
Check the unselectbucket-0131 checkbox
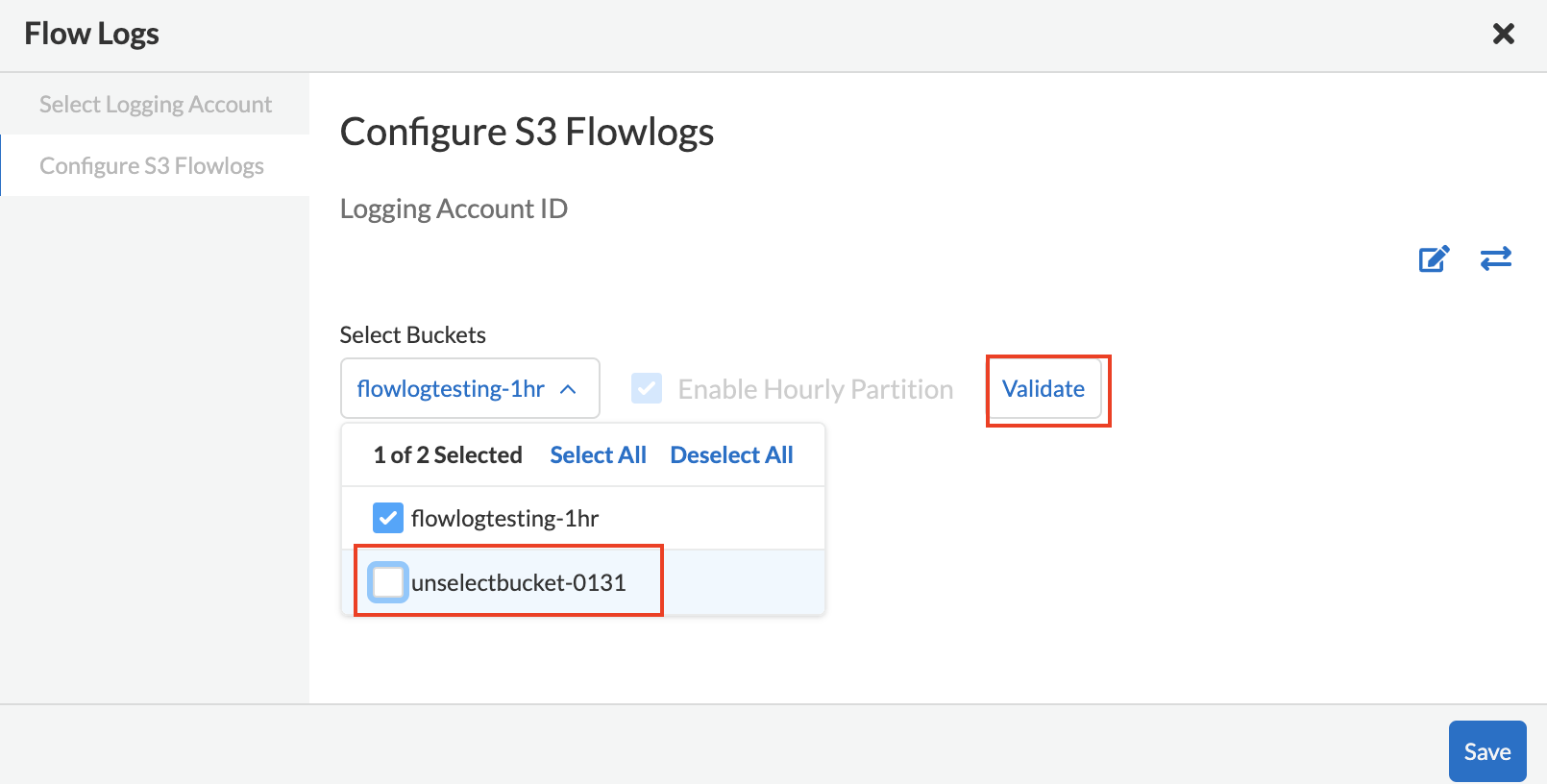(x=388, y=582)
